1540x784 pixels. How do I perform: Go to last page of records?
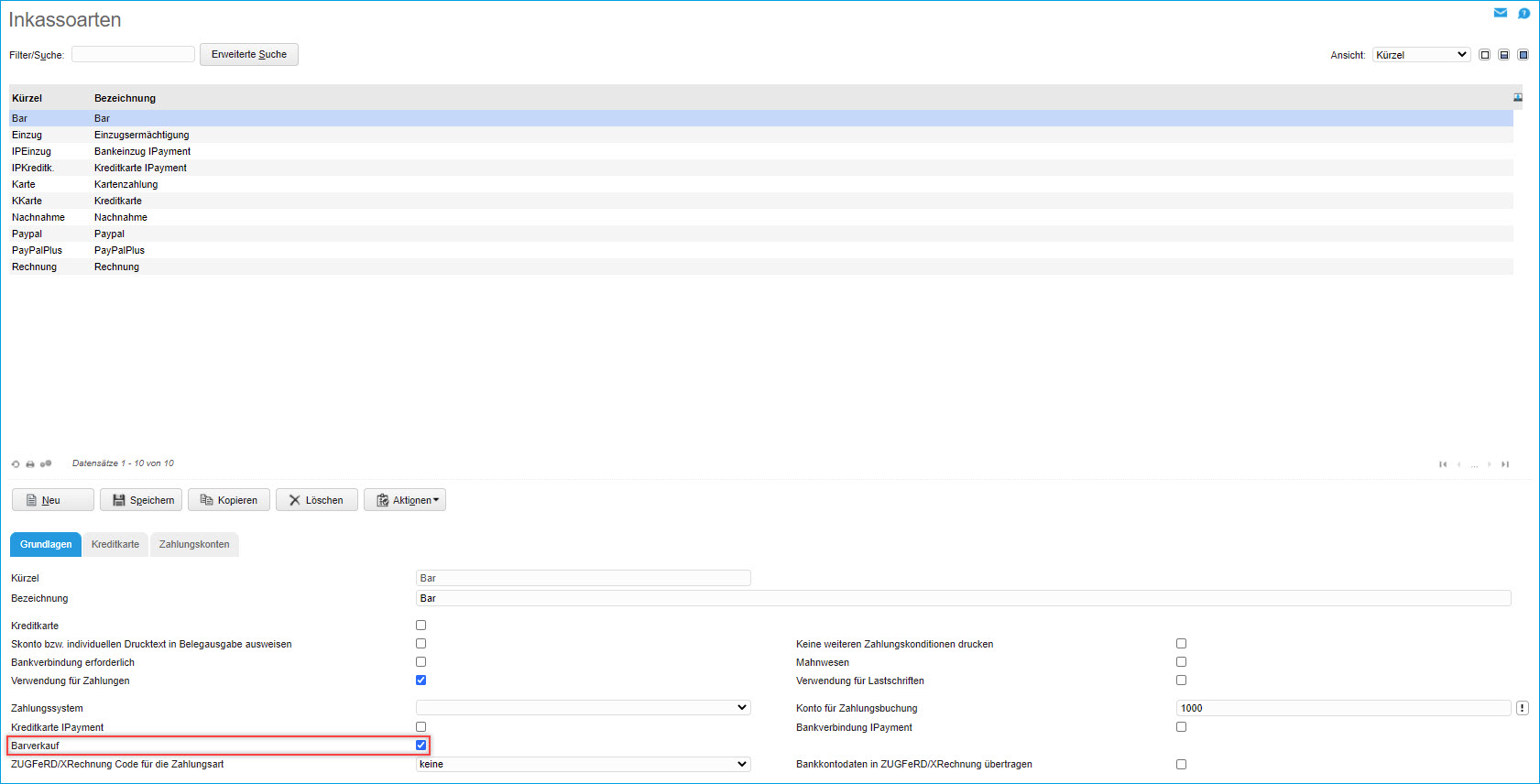(x=1505, y=464)
